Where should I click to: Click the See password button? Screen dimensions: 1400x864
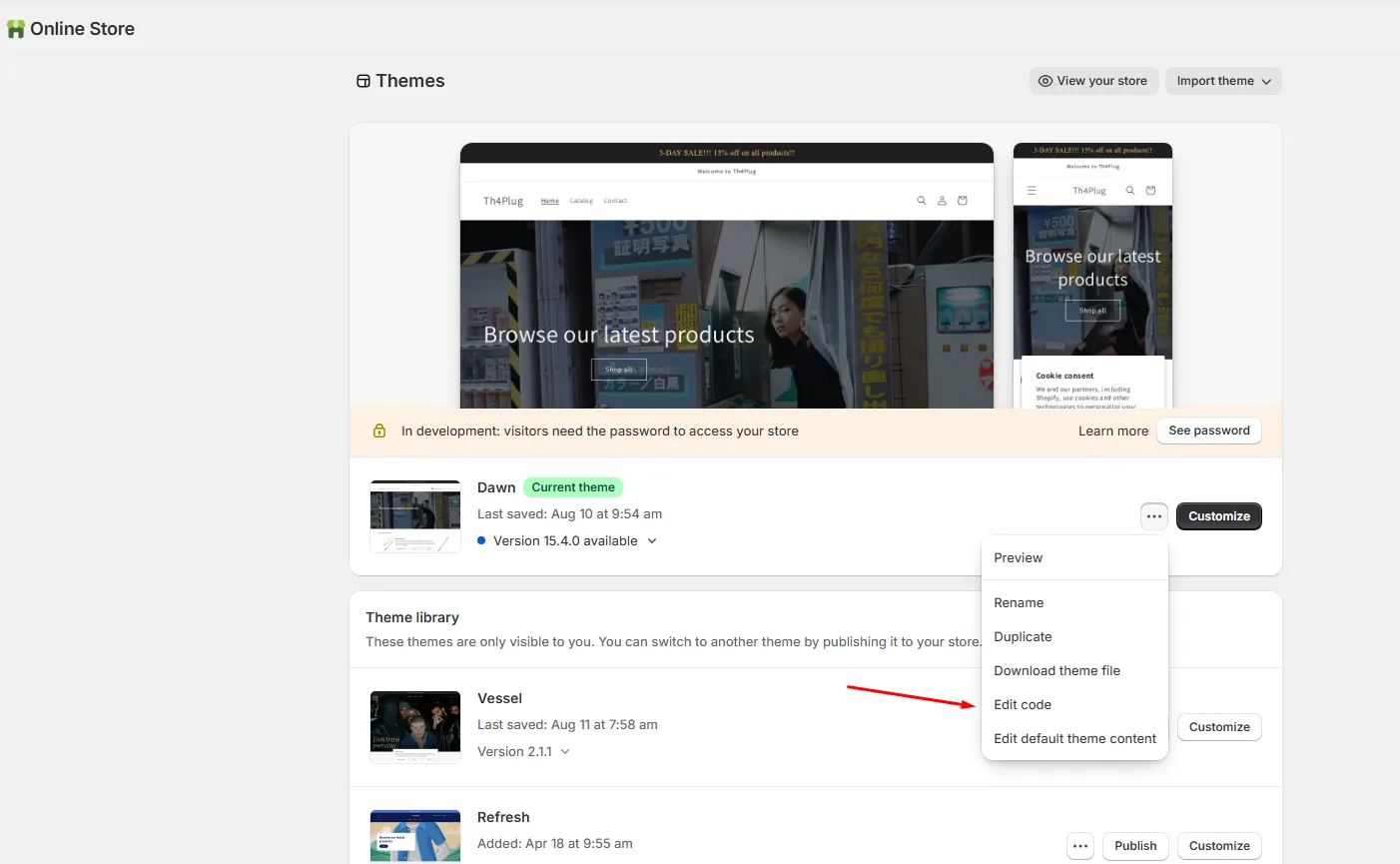1209,431
